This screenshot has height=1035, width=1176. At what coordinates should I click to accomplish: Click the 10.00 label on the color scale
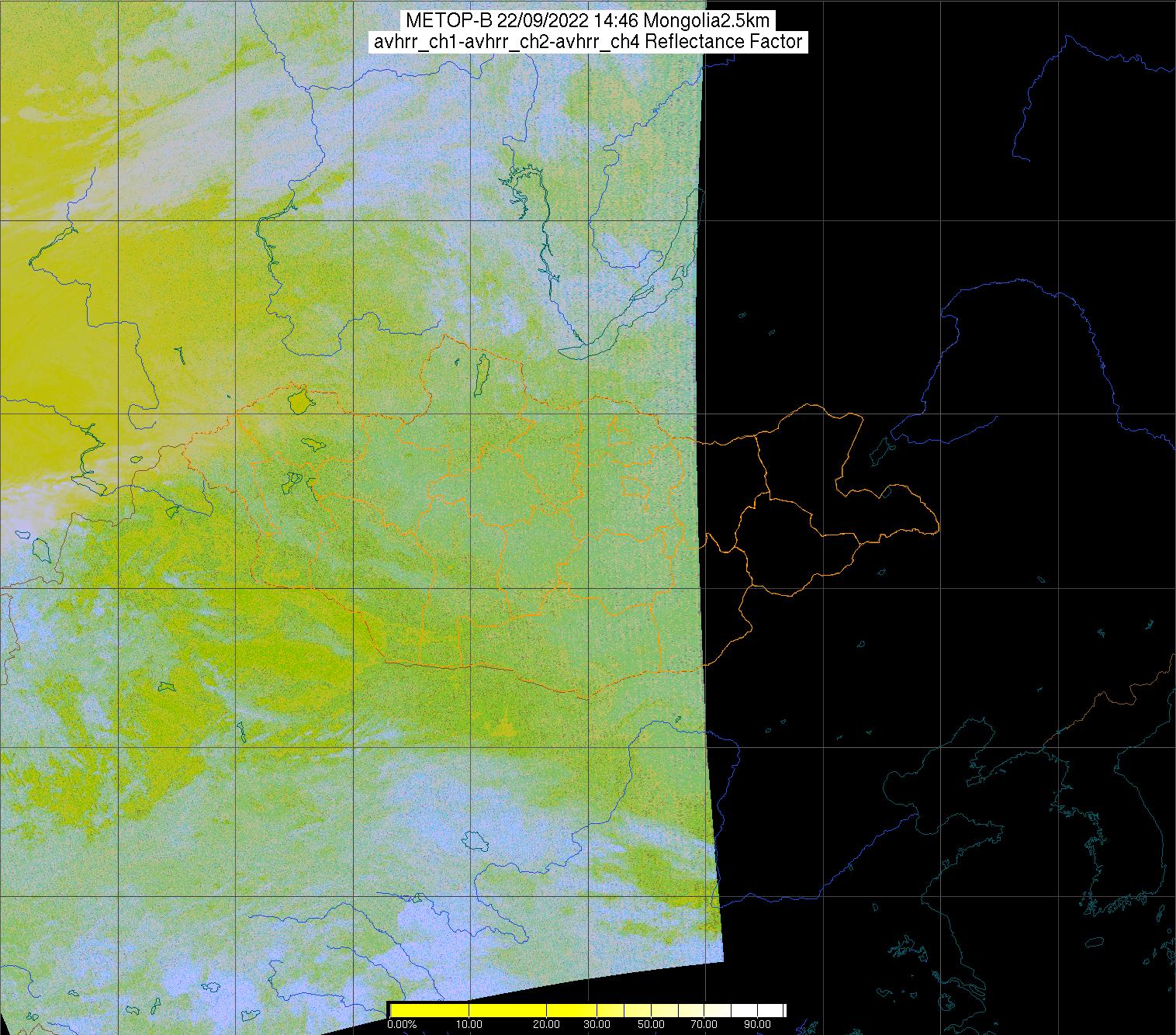(x=469, y=1024)
